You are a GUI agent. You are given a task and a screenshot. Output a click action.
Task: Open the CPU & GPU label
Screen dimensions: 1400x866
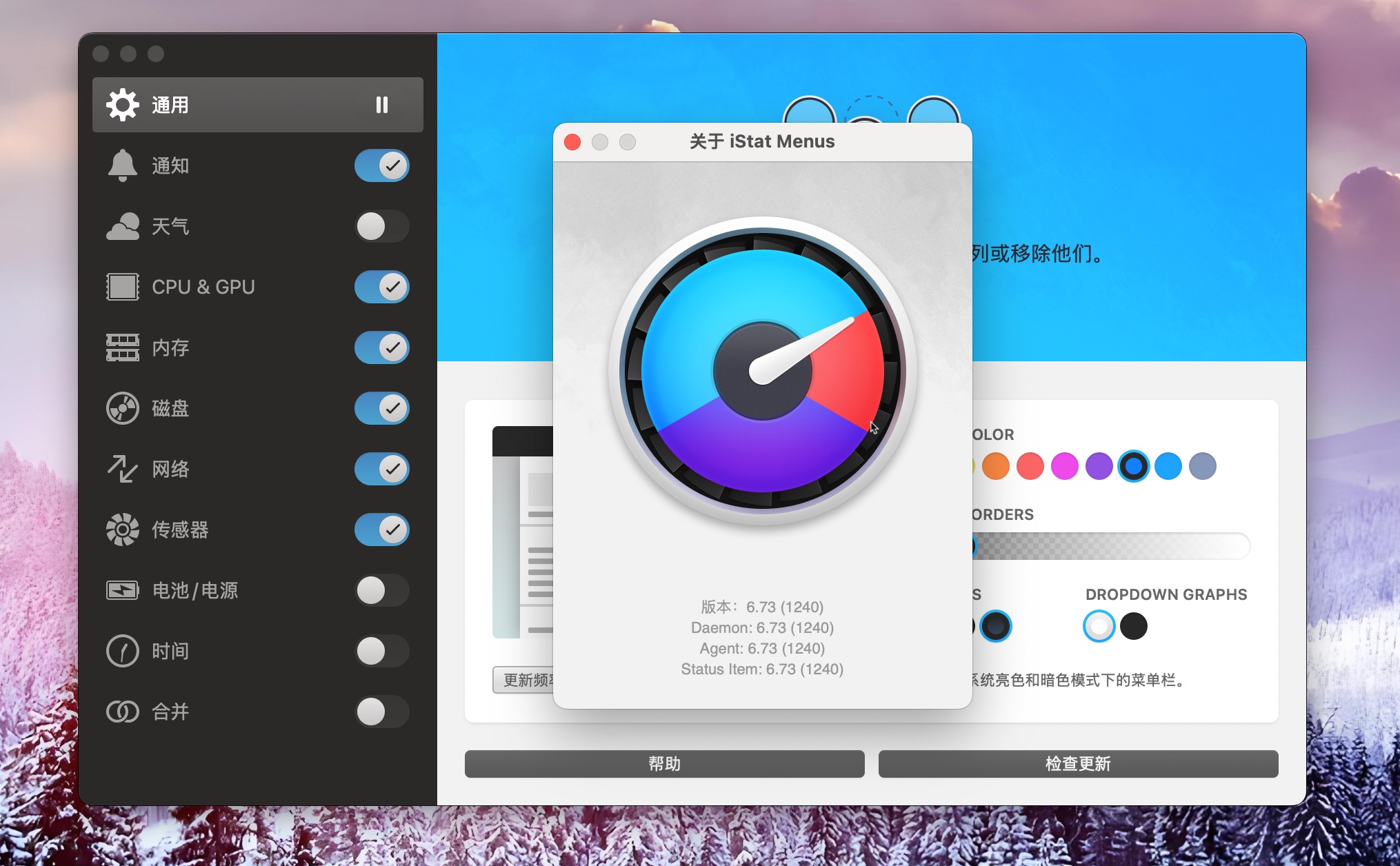point(203,287)
